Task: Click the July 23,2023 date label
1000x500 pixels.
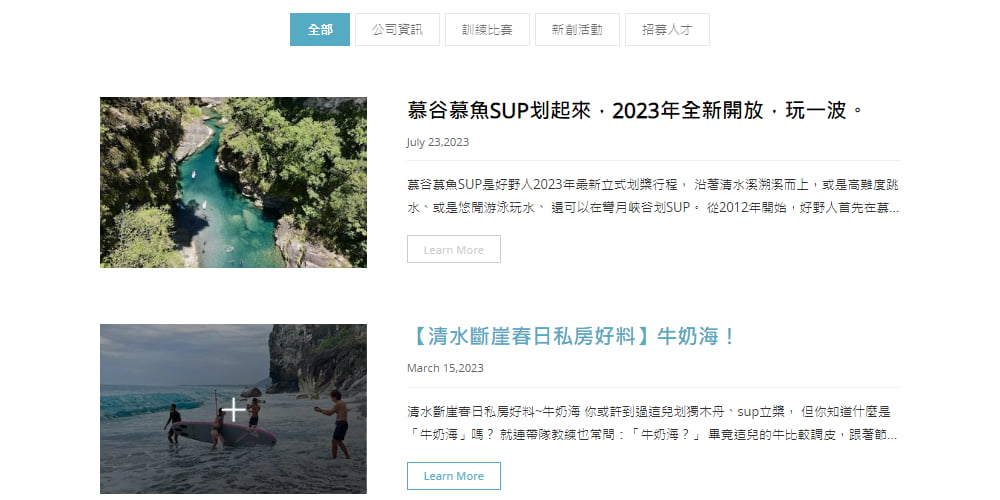Action: point(438,142)
